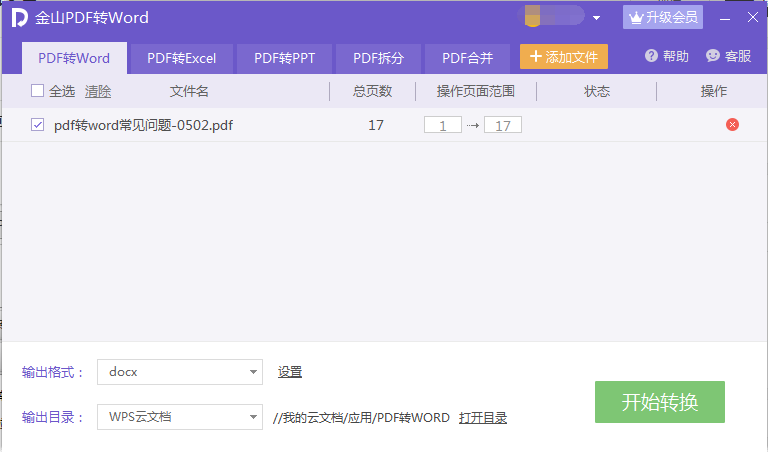This screenshot has width=768, height=452.
Task: Click the plus icon to add files
Action: 536,58
